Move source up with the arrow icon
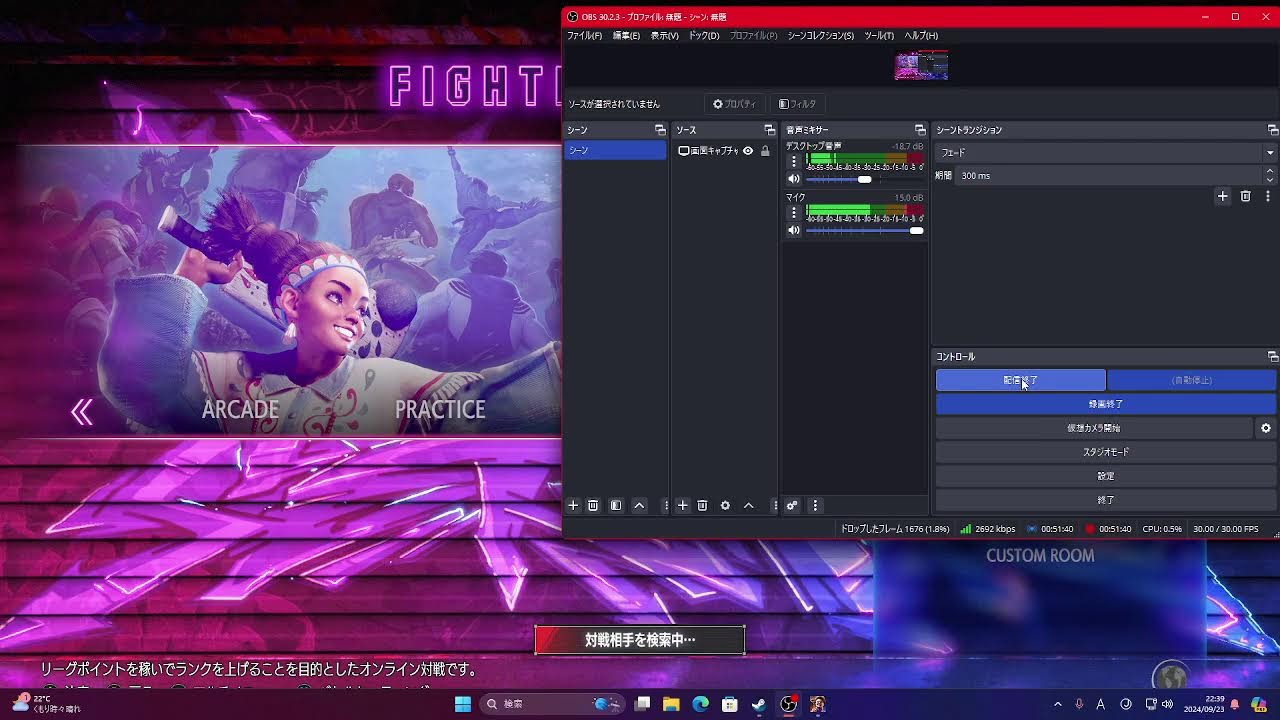The image size is (1280, 720). (x=748, y=506)
